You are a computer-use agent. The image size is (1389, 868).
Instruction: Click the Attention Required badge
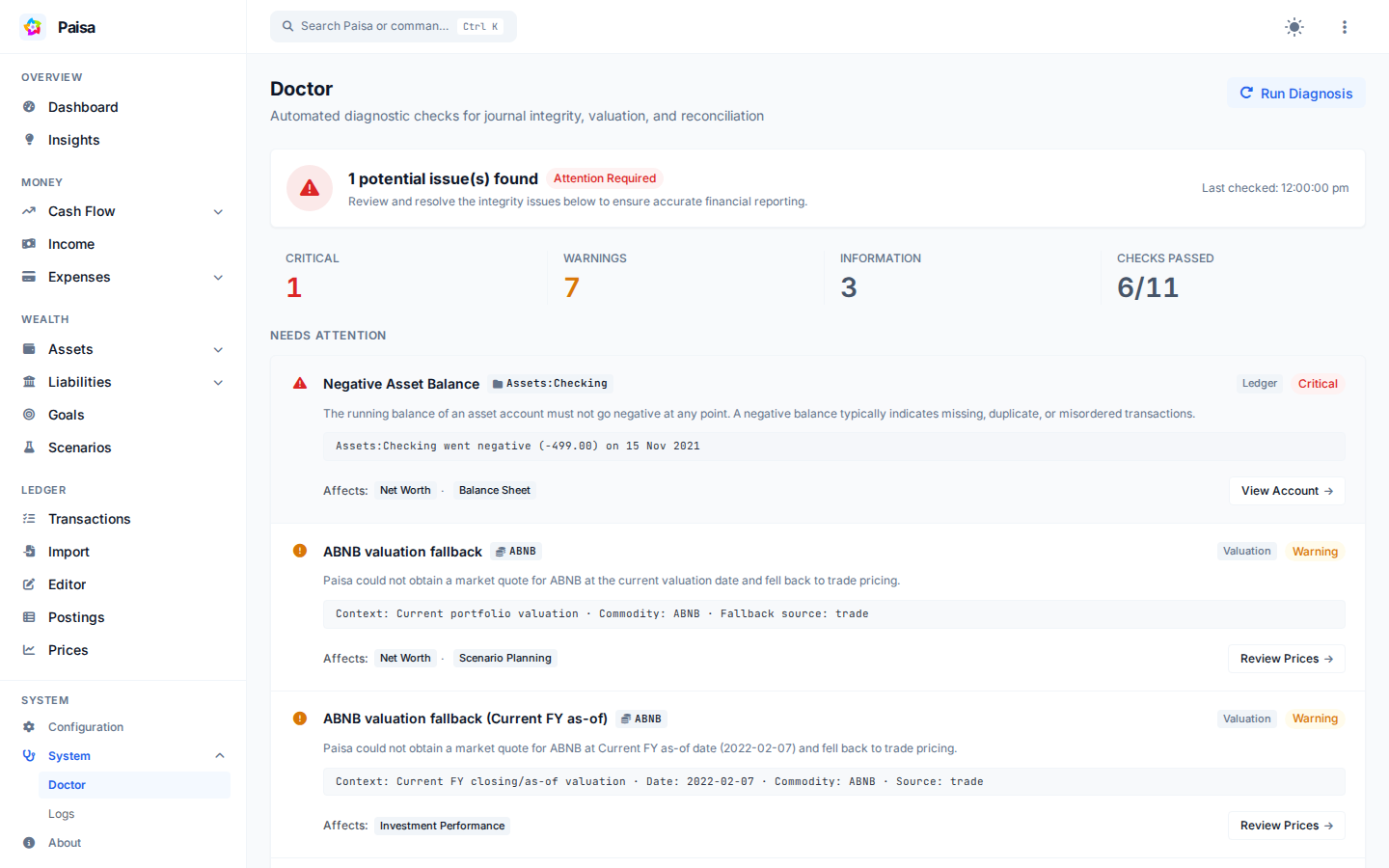click(x=605, y=178)
